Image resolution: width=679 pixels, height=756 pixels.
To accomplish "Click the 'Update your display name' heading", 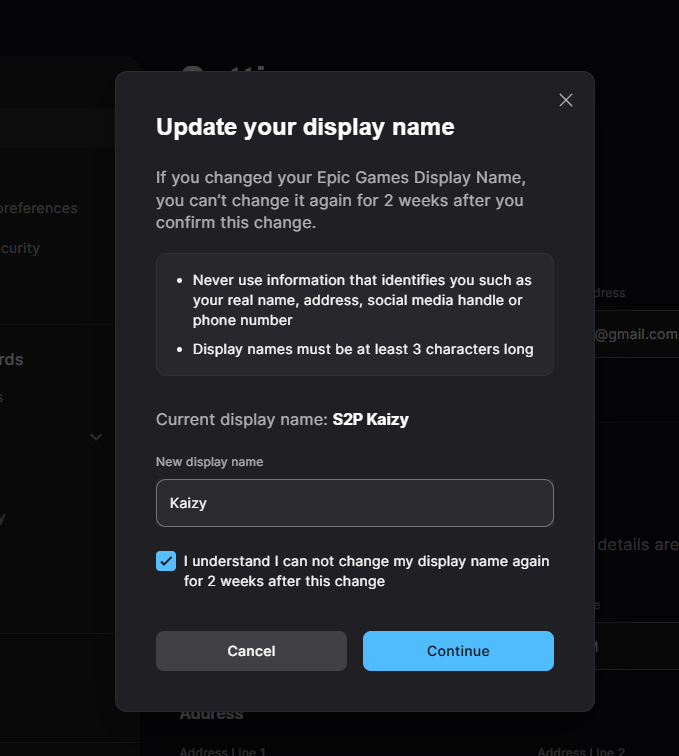I will point(305,127).
